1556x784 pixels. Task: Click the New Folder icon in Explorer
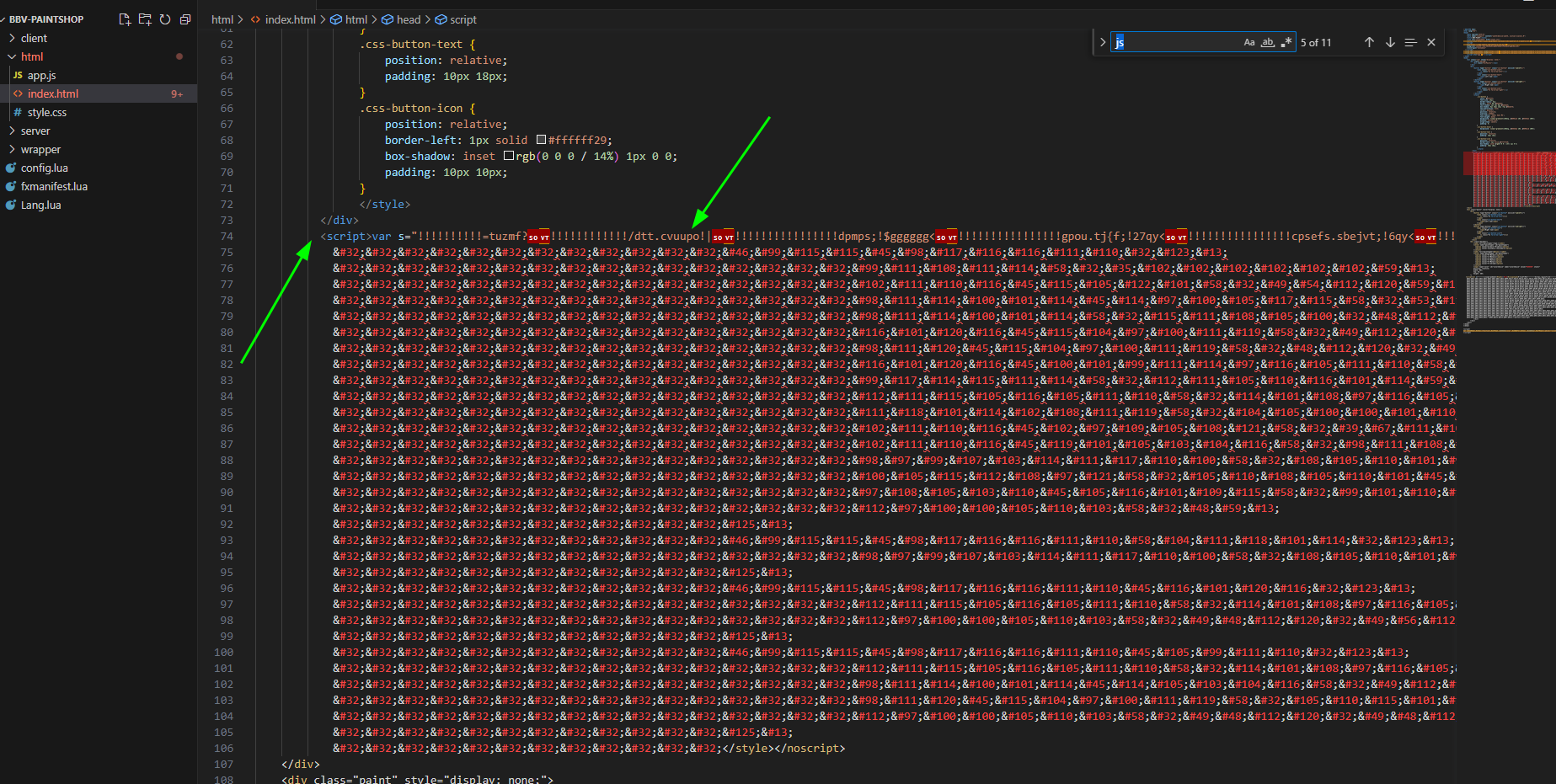point(145,19)
